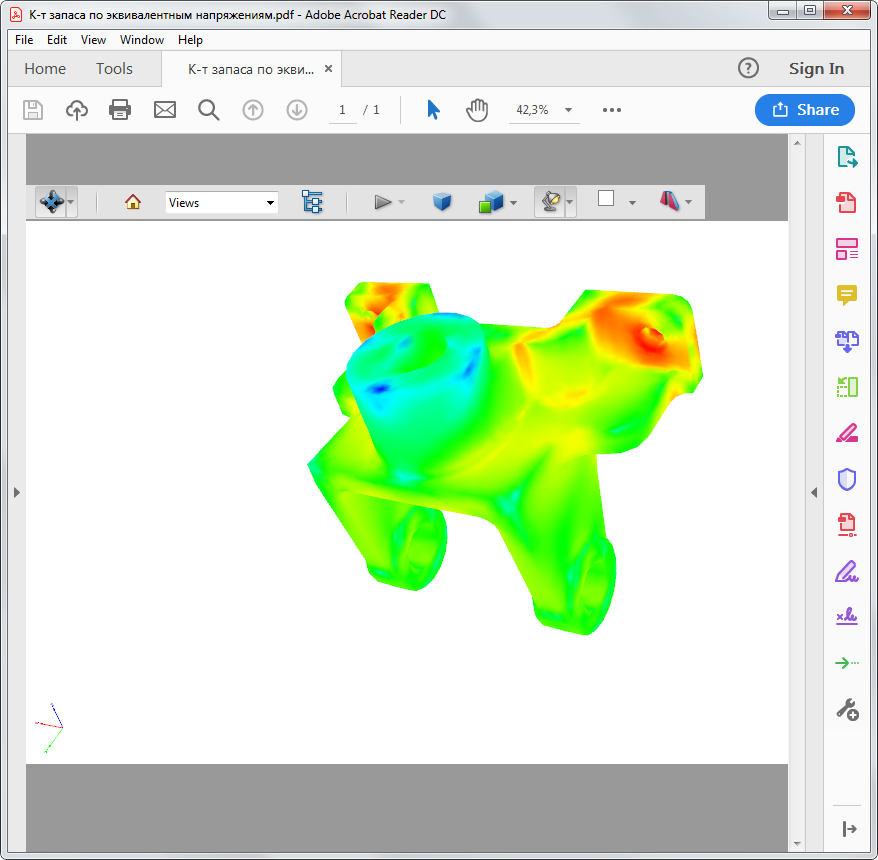Screen dimensions: 878x860
Task: Open the Protect shield tool
Action: point(847,480)
